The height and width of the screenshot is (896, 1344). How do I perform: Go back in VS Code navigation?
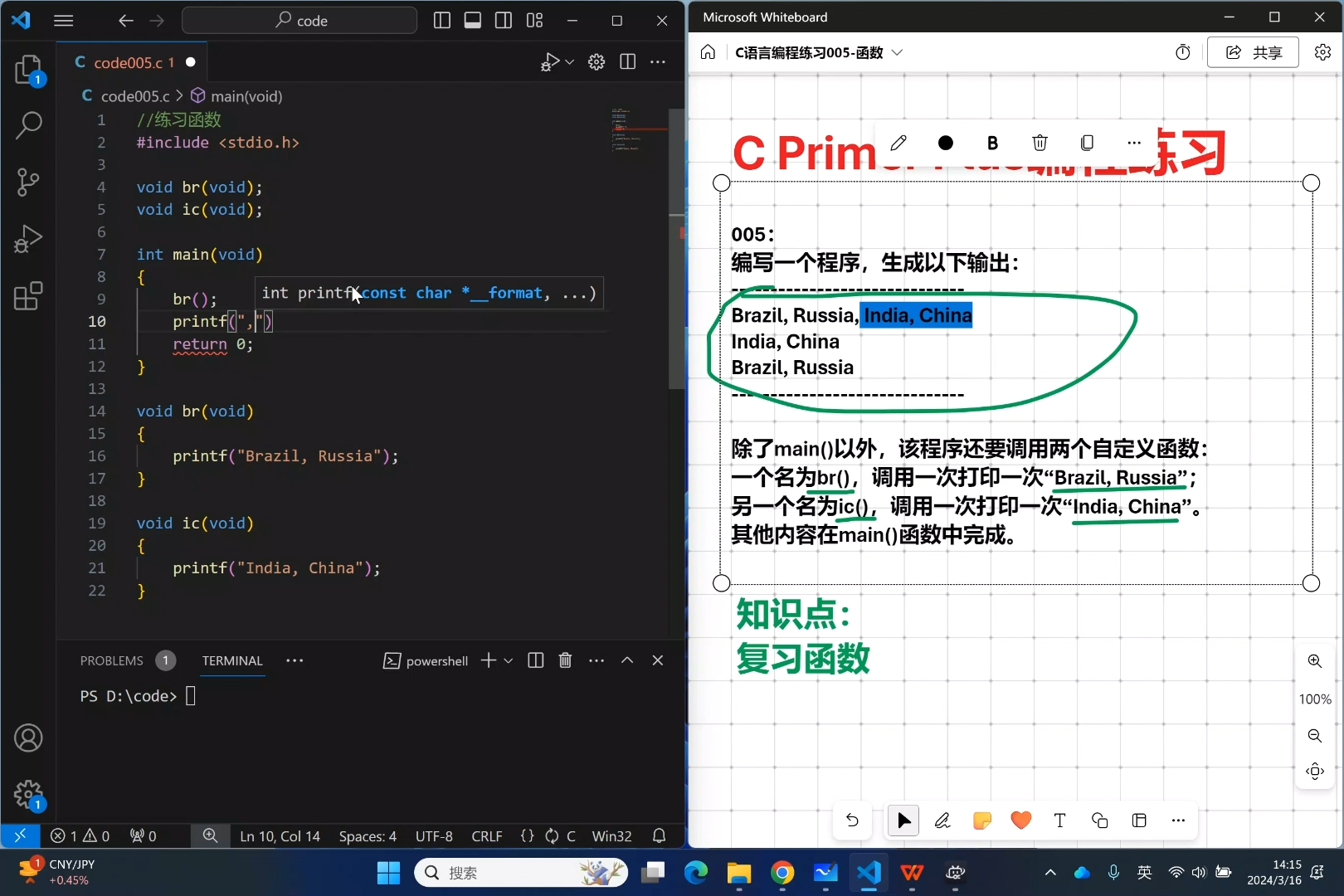coord(125,21)
